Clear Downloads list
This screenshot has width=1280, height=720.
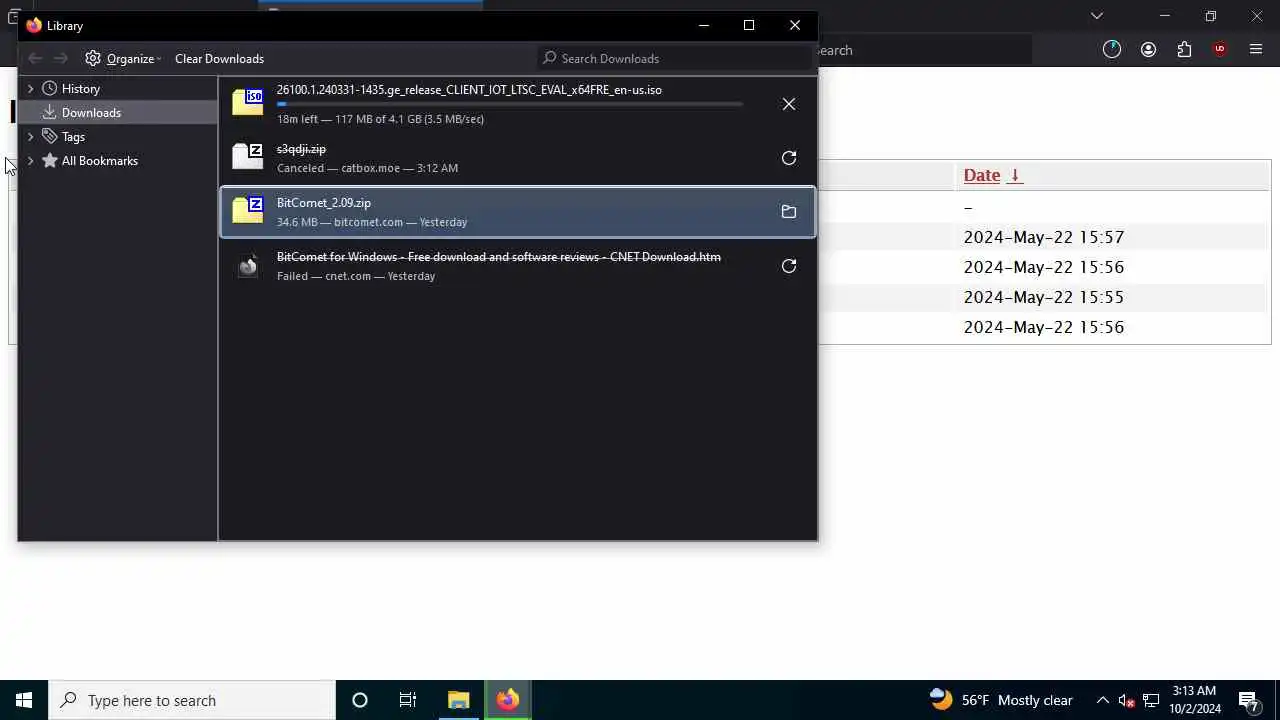(x=219, y=58)
